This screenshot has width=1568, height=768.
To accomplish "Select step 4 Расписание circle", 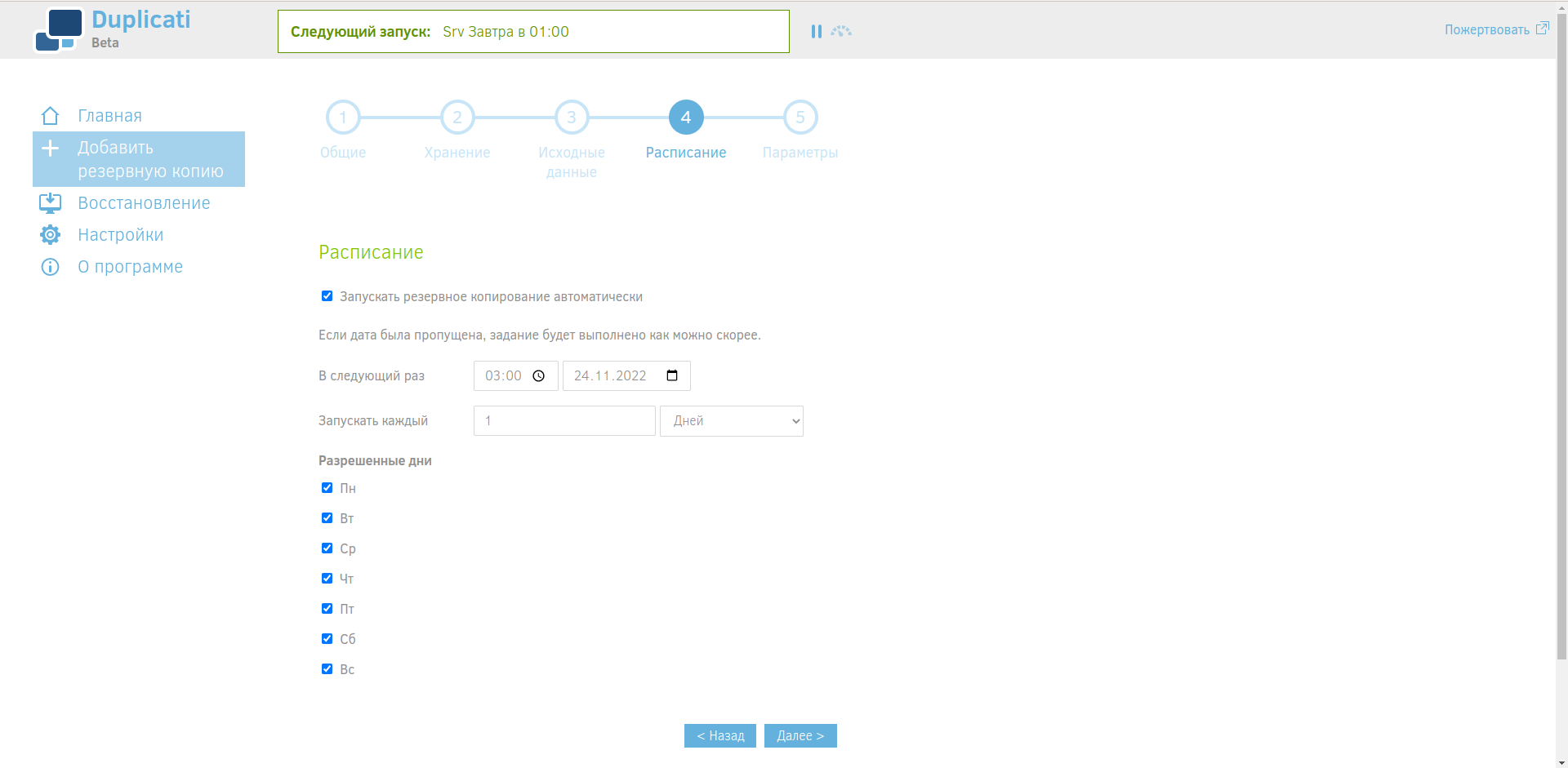I will point(686,118).
